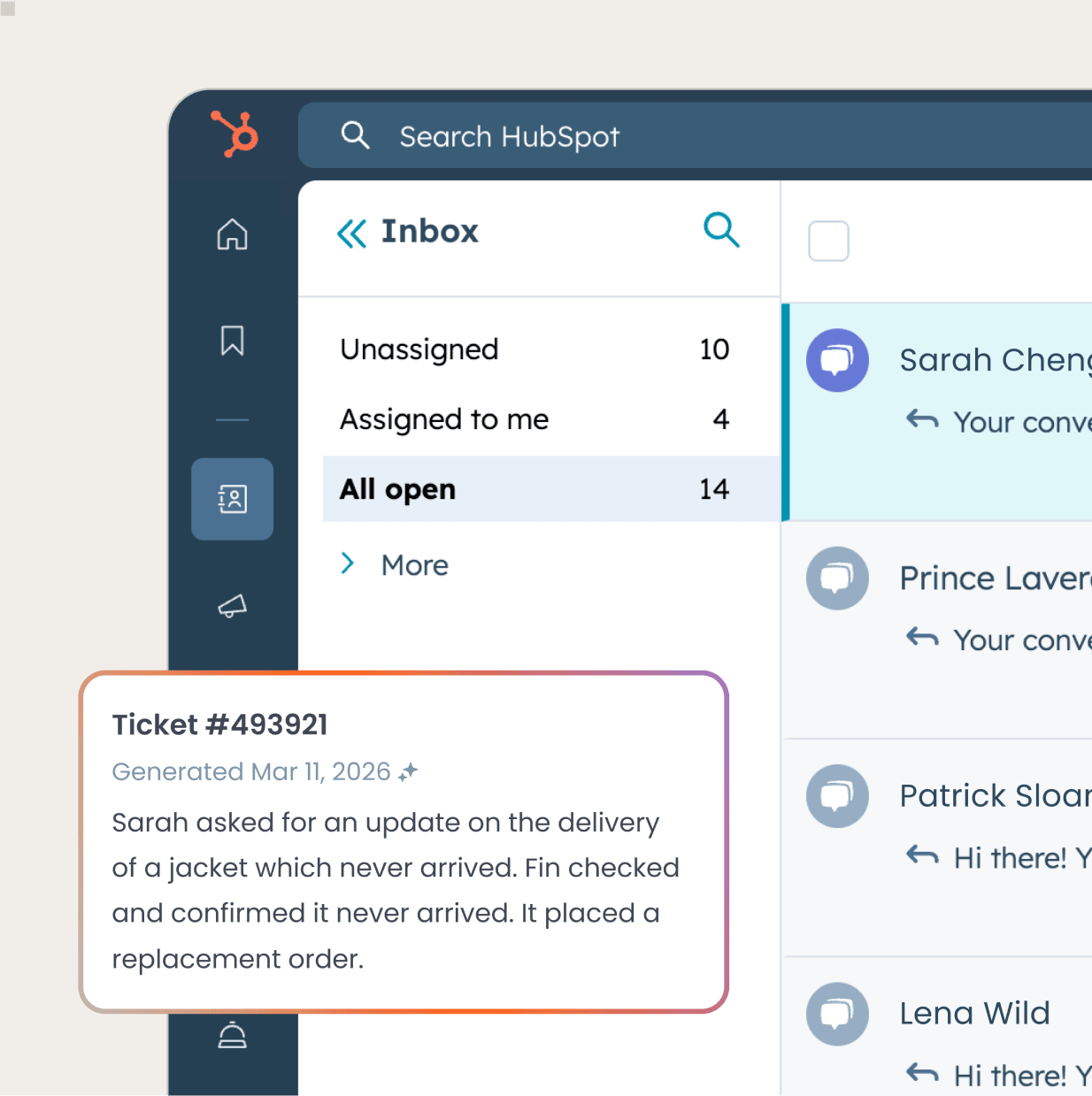Click the Inbox heading
1092x1096 pixels.
[x=430, y=232]
